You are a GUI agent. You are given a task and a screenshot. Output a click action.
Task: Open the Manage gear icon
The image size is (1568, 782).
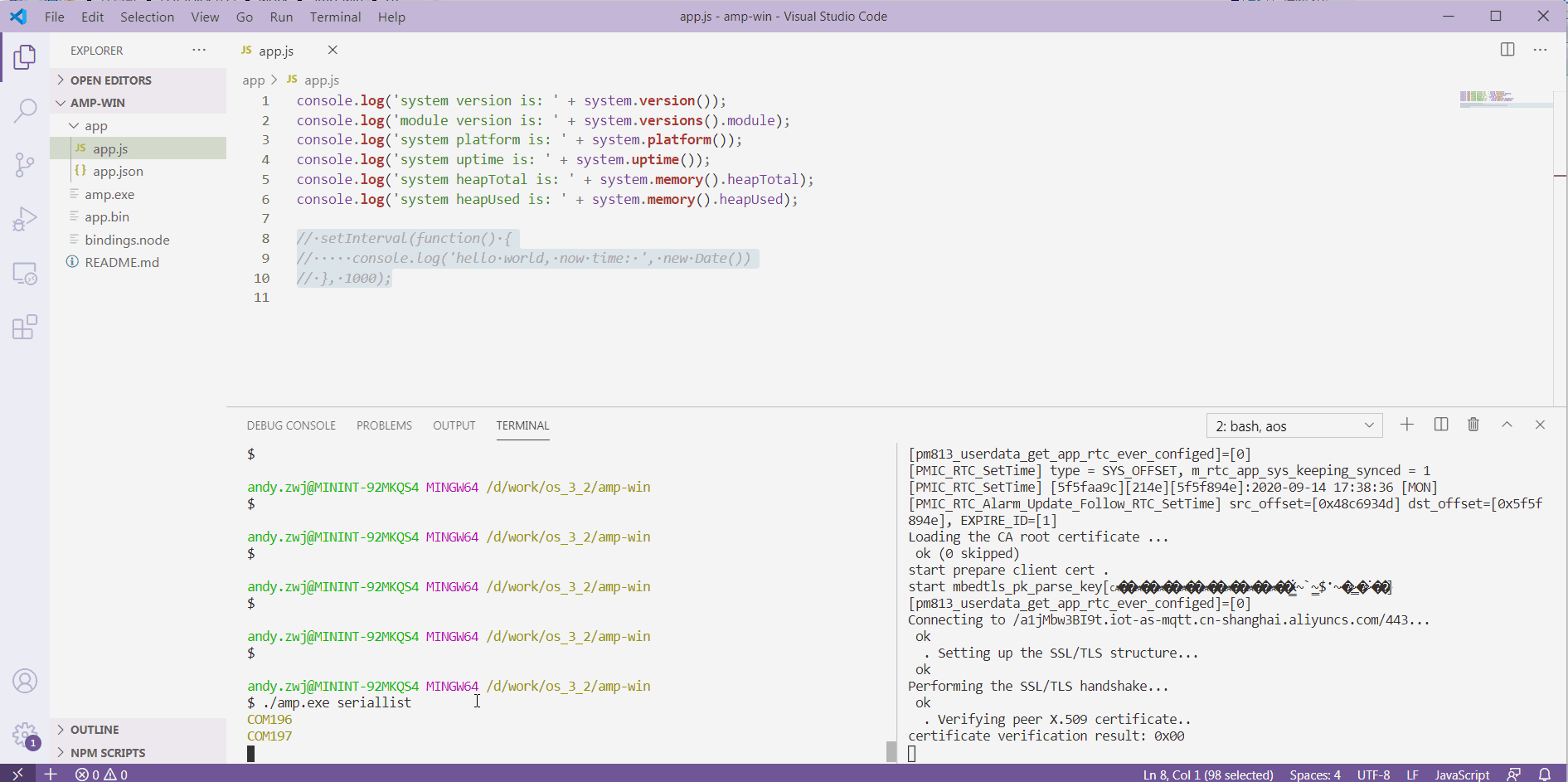click(x=25, y=735)
